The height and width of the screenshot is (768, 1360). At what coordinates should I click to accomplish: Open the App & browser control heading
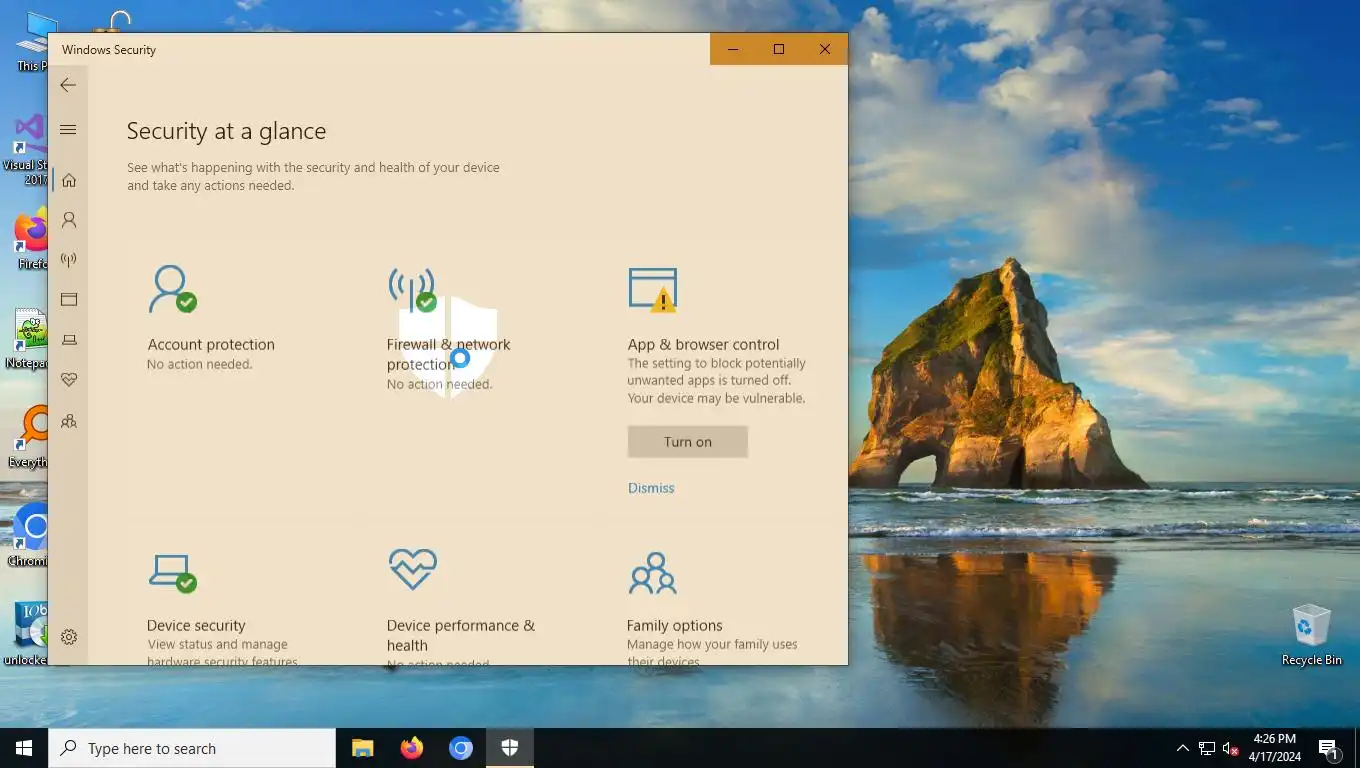click(x=703, y=344)
